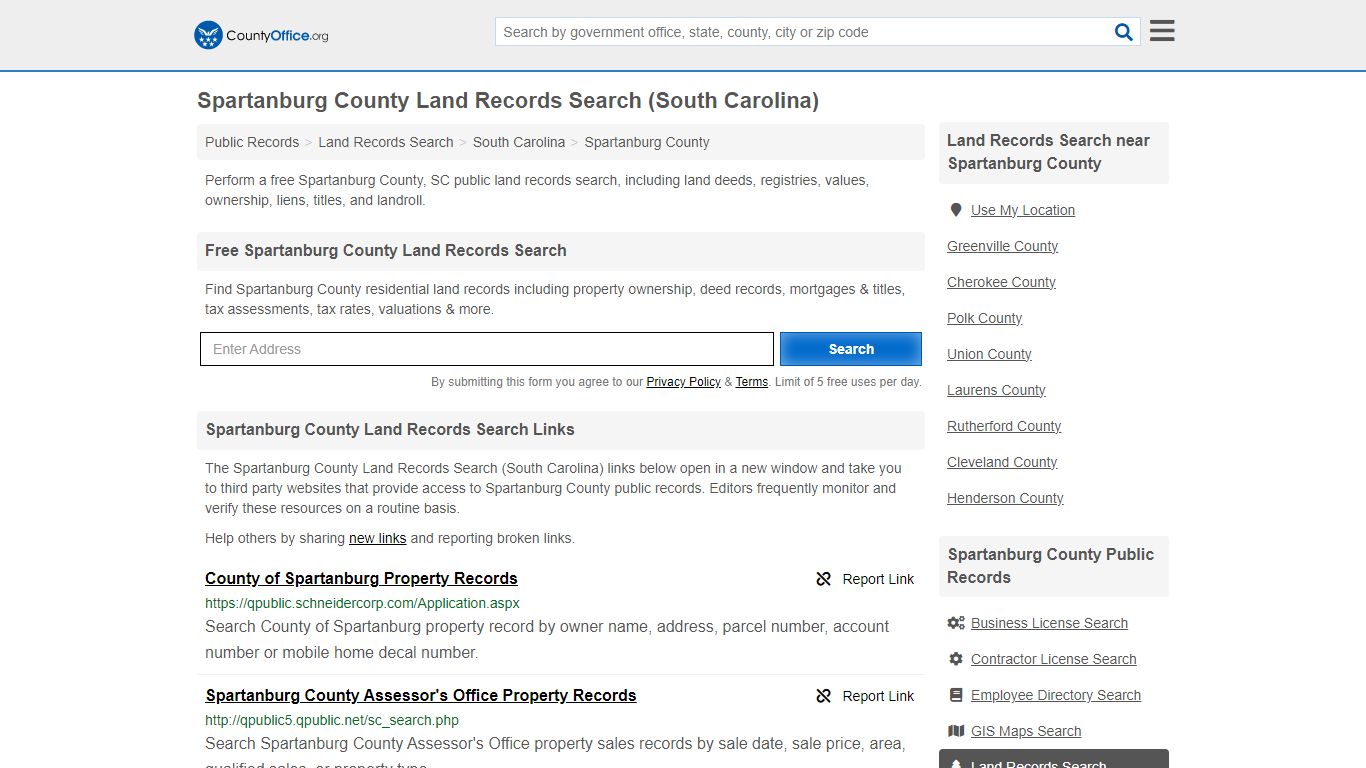Open Polk County link
This screenshot has height=768, width=1366.
click(x=984, y=318)
